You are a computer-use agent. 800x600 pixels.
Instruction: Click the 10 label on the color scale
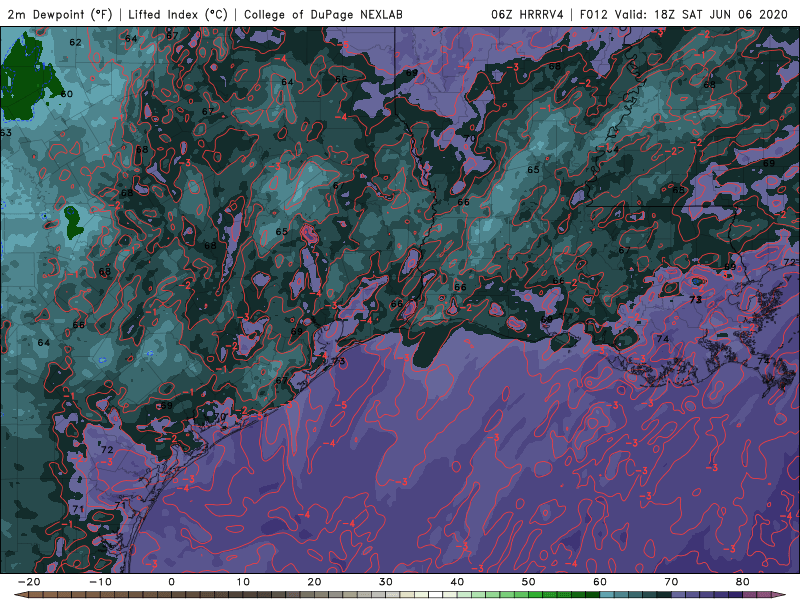coord(243,582)
